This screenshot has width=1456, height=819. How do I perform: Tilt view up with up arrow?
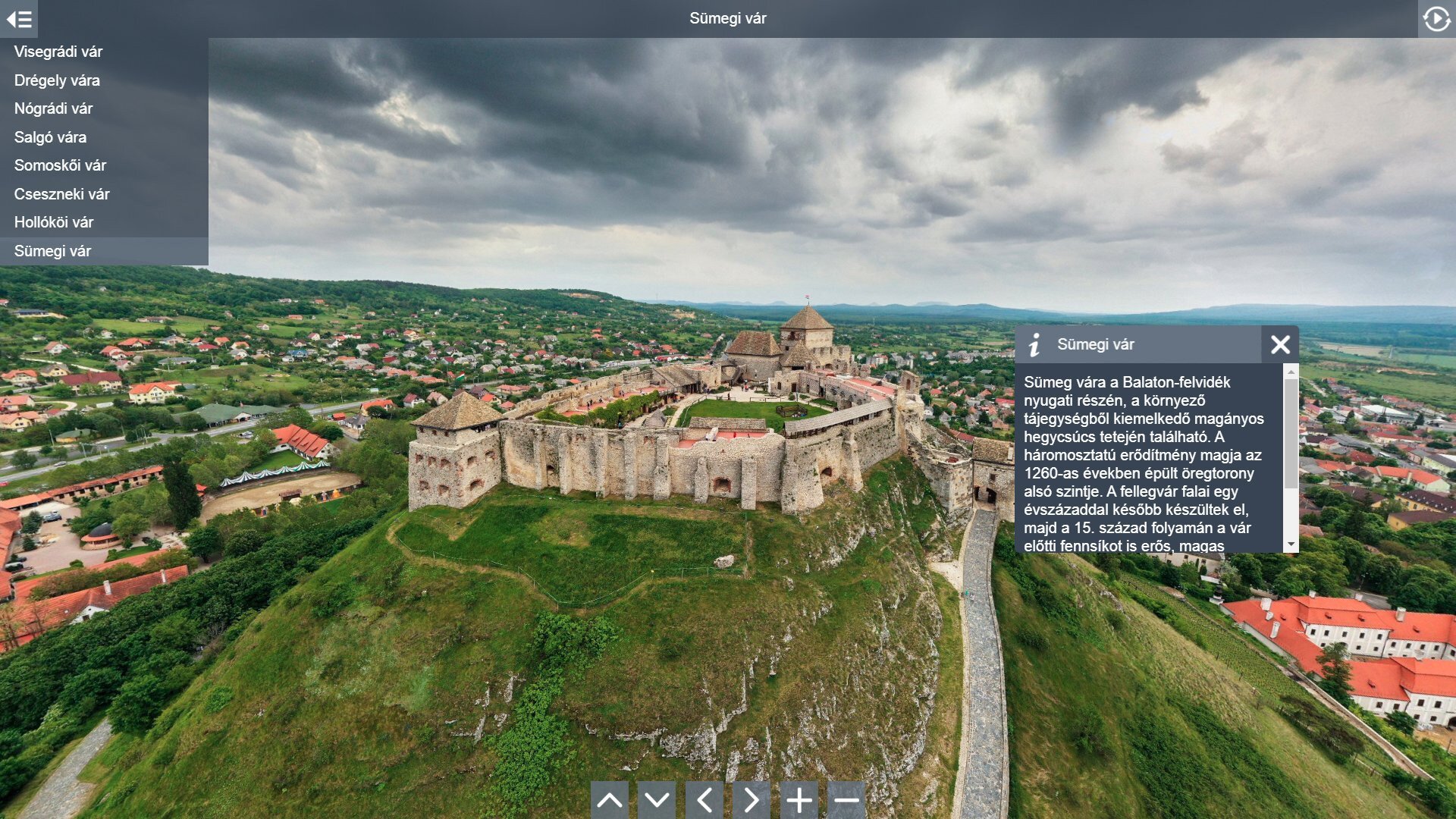pos(610,799)
